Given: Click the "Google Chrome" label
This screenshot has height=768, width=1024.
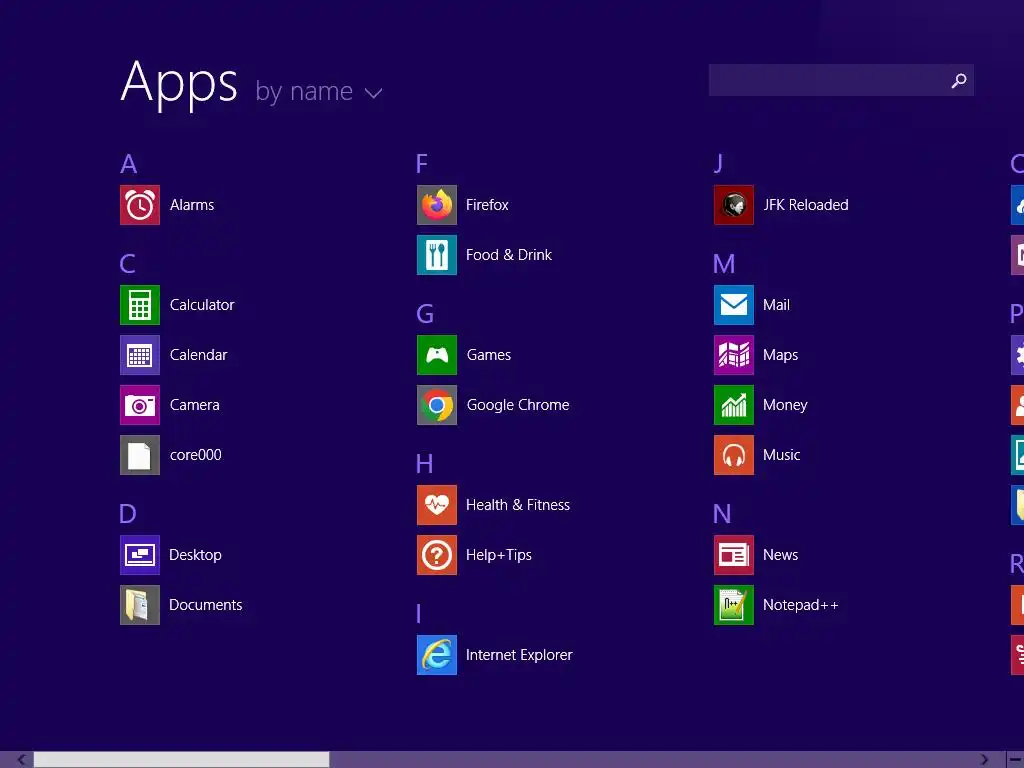Looking at the screenshot, I should (518, 405).
